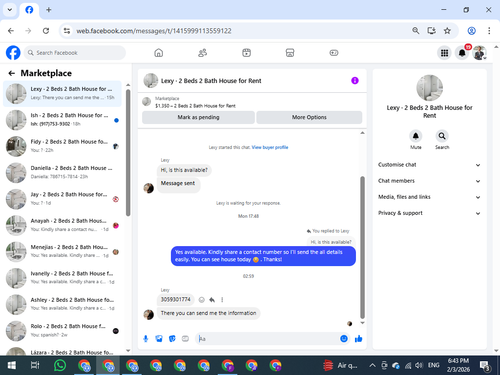Expand Privacy & support section
The width and height of the screenshot is (500, 375).
(x=429, y=213)
